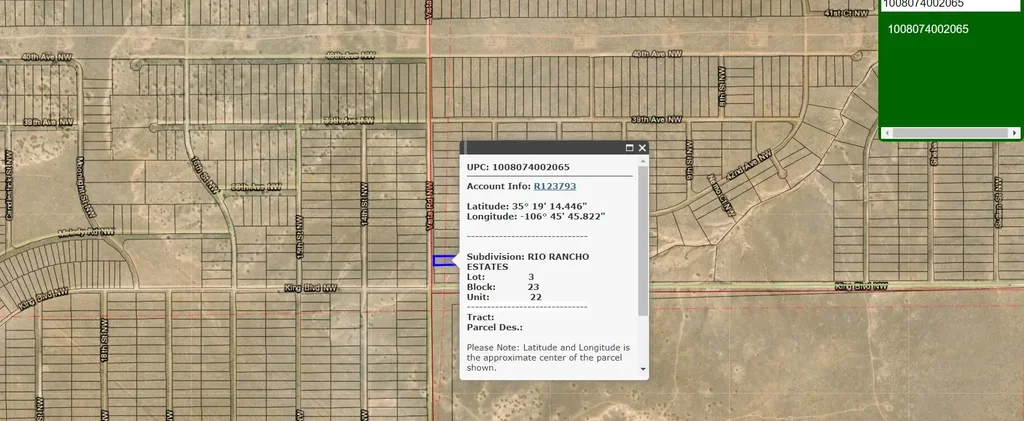Click the Longitude value in popup
The image size is (1024, 421).
point(562,216)
